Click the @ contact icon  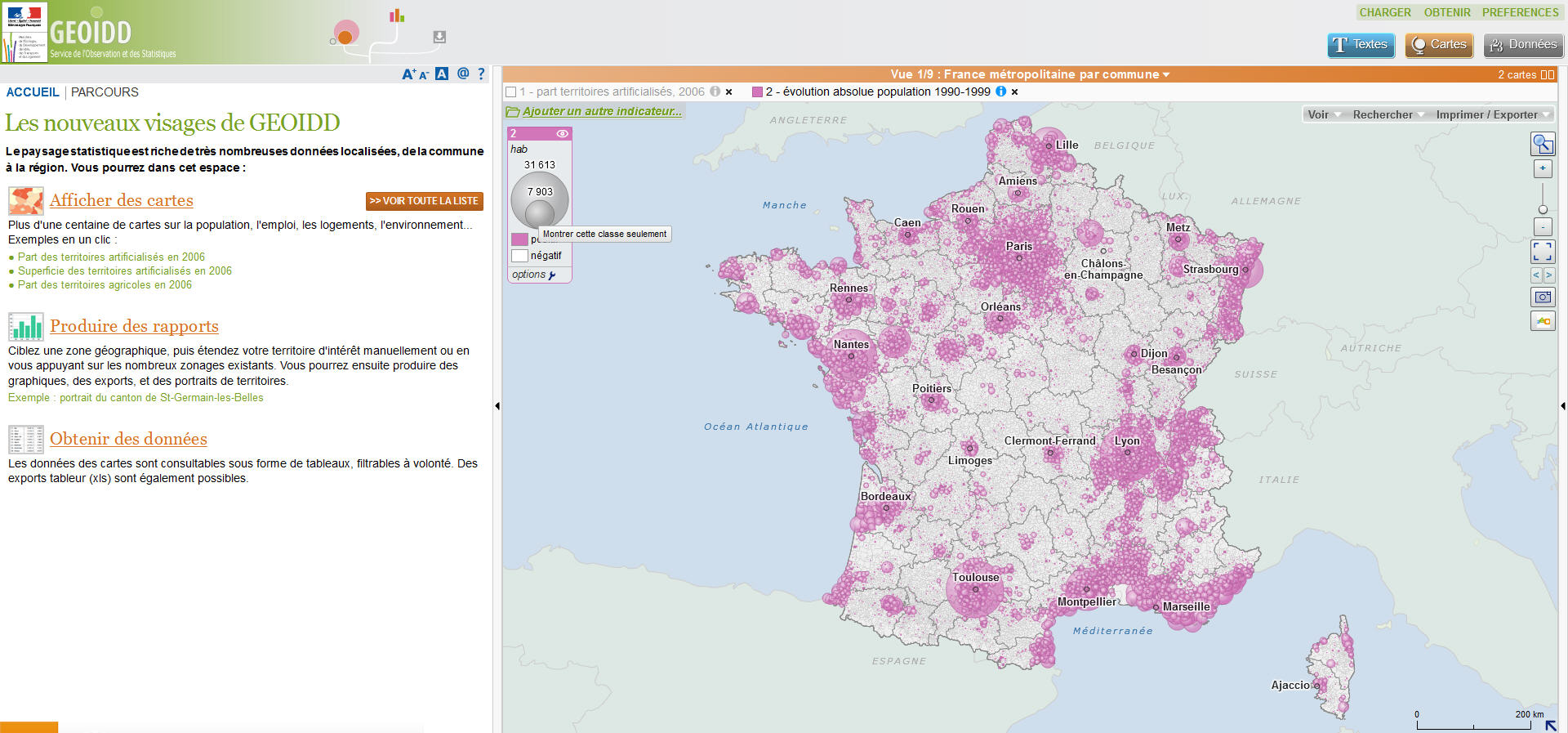click(x=463, y=74)
